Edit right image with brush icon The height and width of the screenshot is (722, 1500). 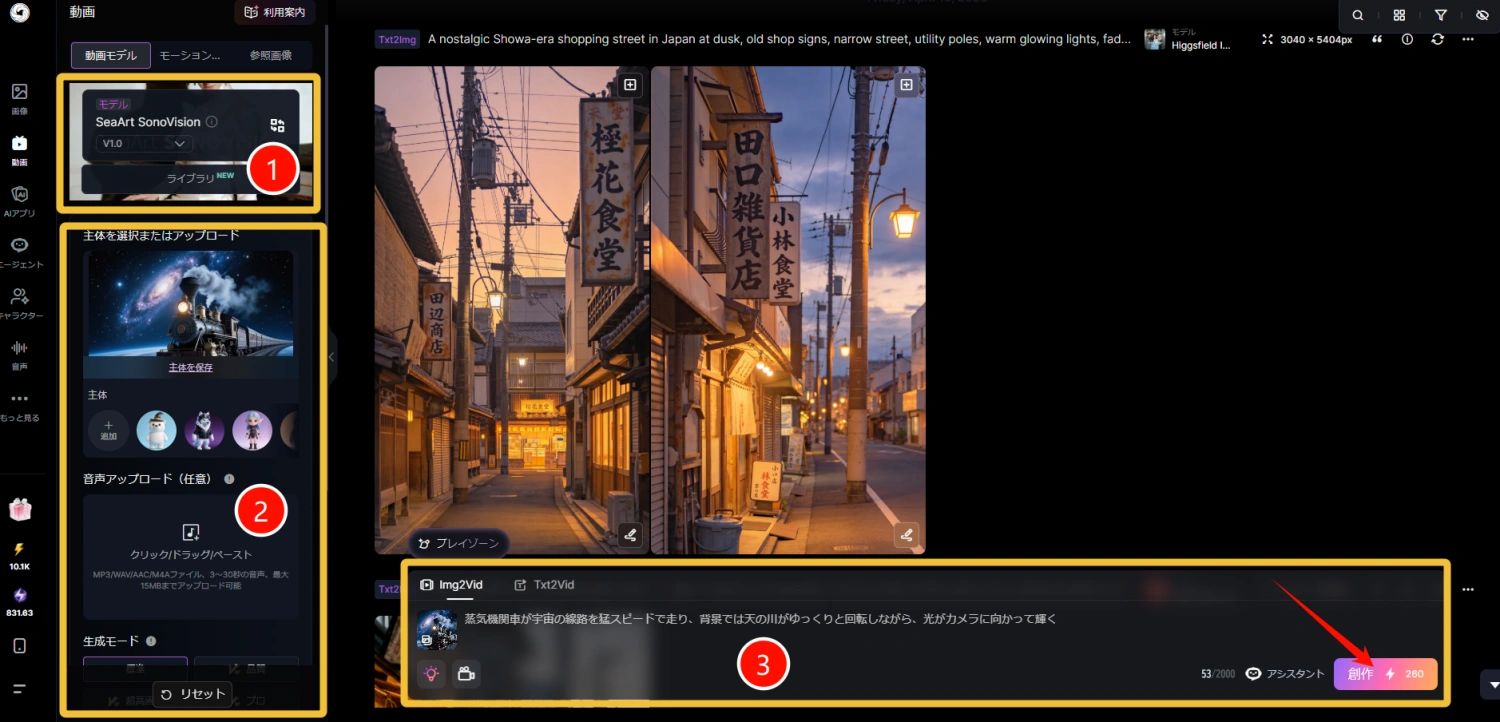tap(906, 535)
